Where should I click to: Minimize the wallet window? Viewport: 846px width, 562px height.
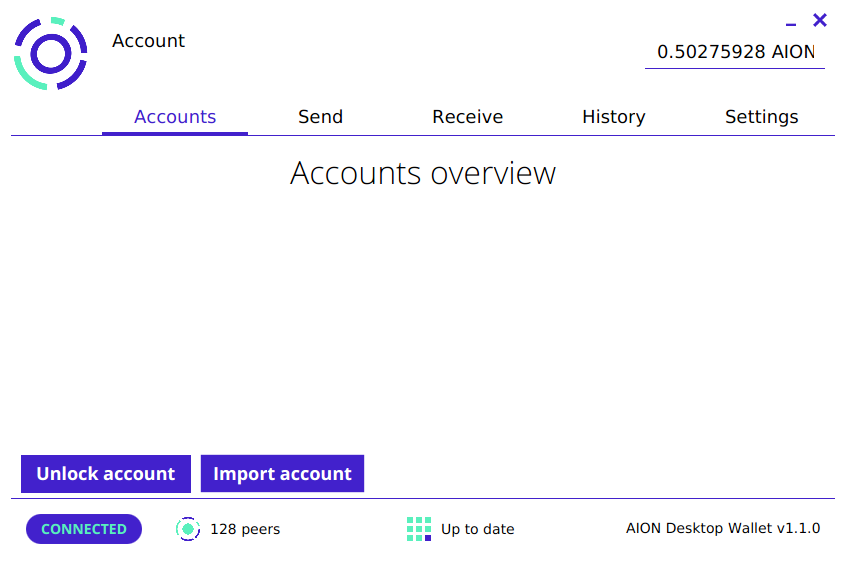click(x=791, y=24)
